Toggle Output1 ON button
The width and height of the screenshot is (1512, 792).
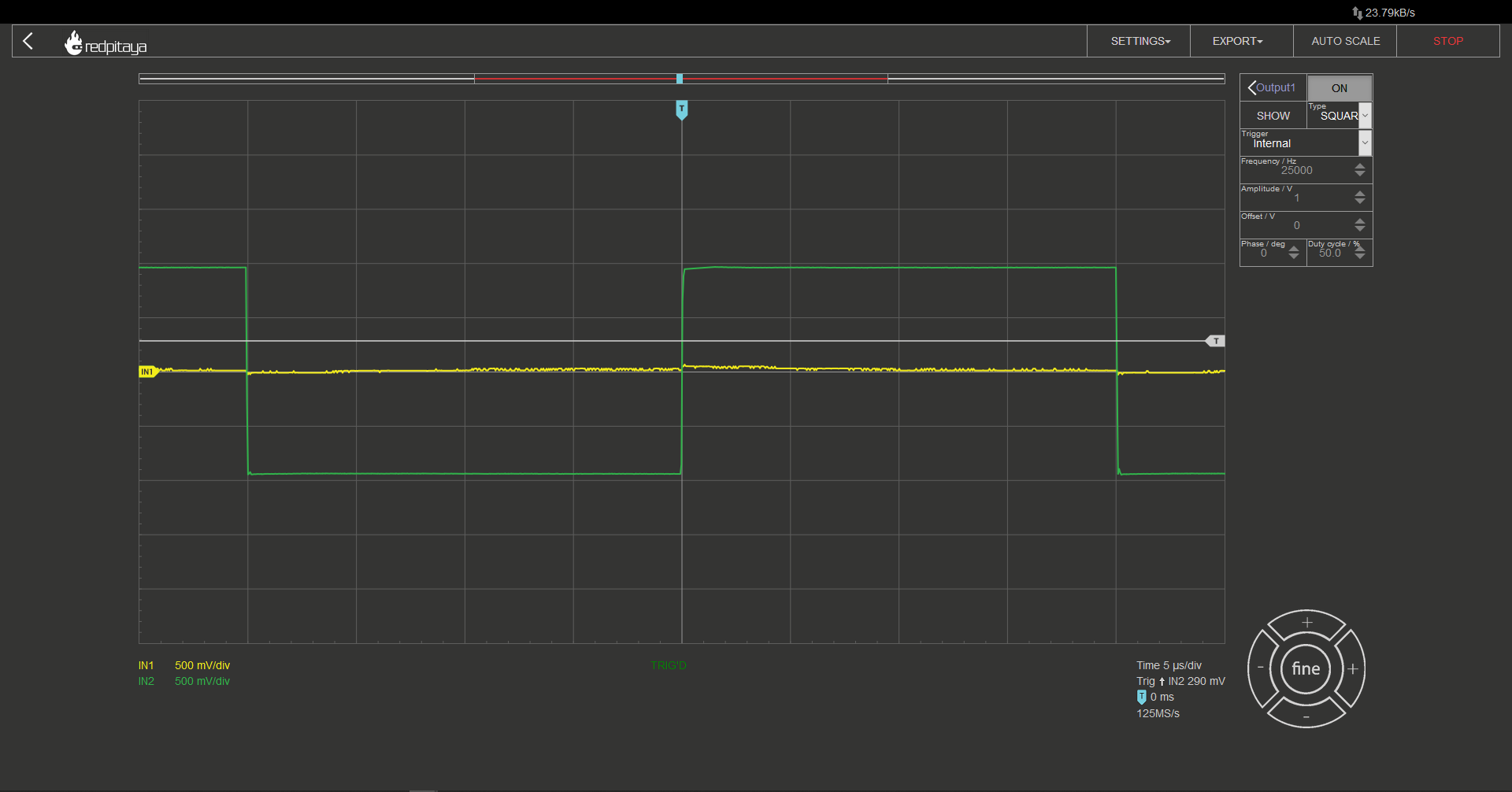click(x=1340, y=88)
